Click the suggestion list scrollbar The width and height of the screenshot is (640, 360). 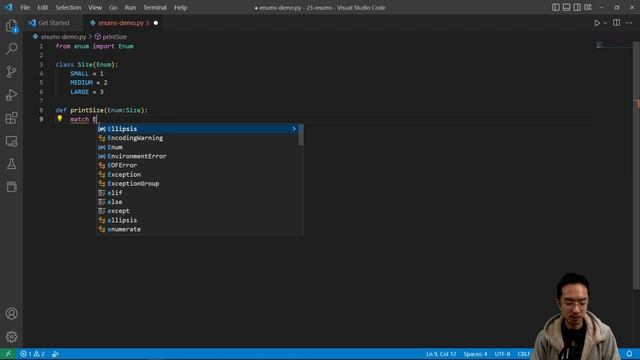301,135
